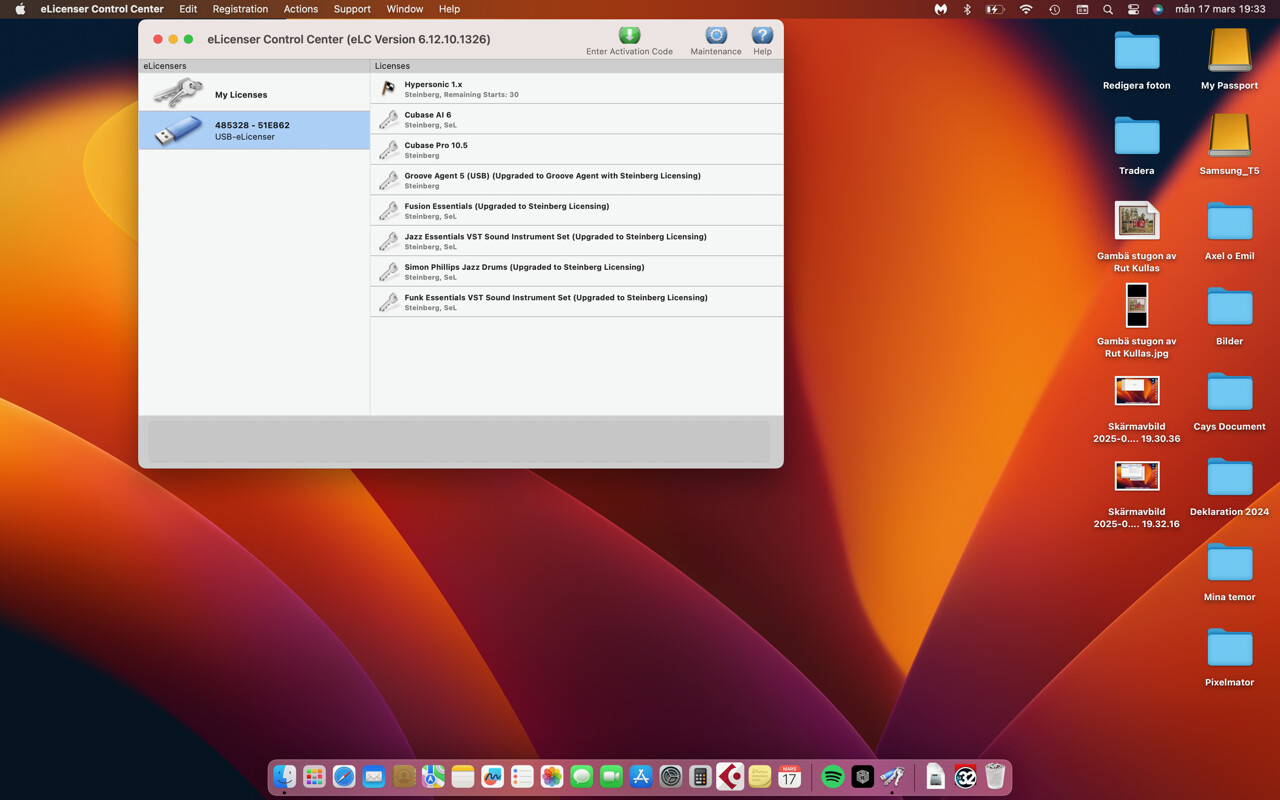This screenshot has height=800, width=1280.
Task: Open the Window menu
Action: tap(405, 9)
